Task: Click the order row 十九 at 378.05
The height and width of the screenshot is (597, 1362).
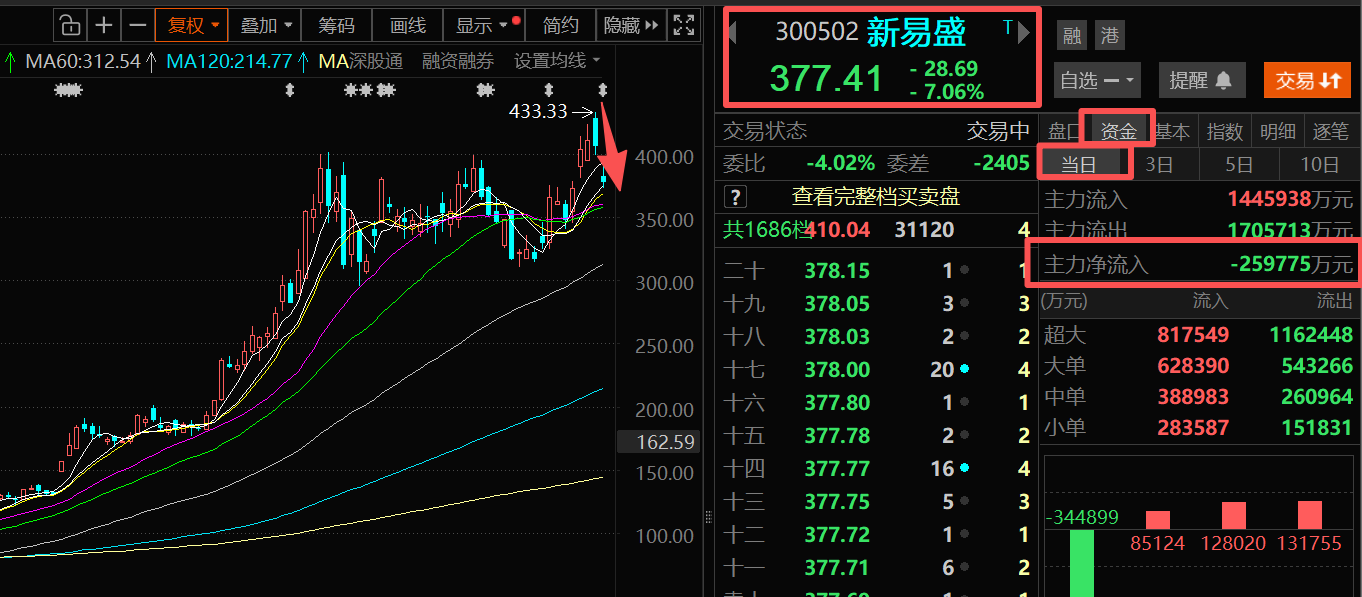Action: click(876, 303)
